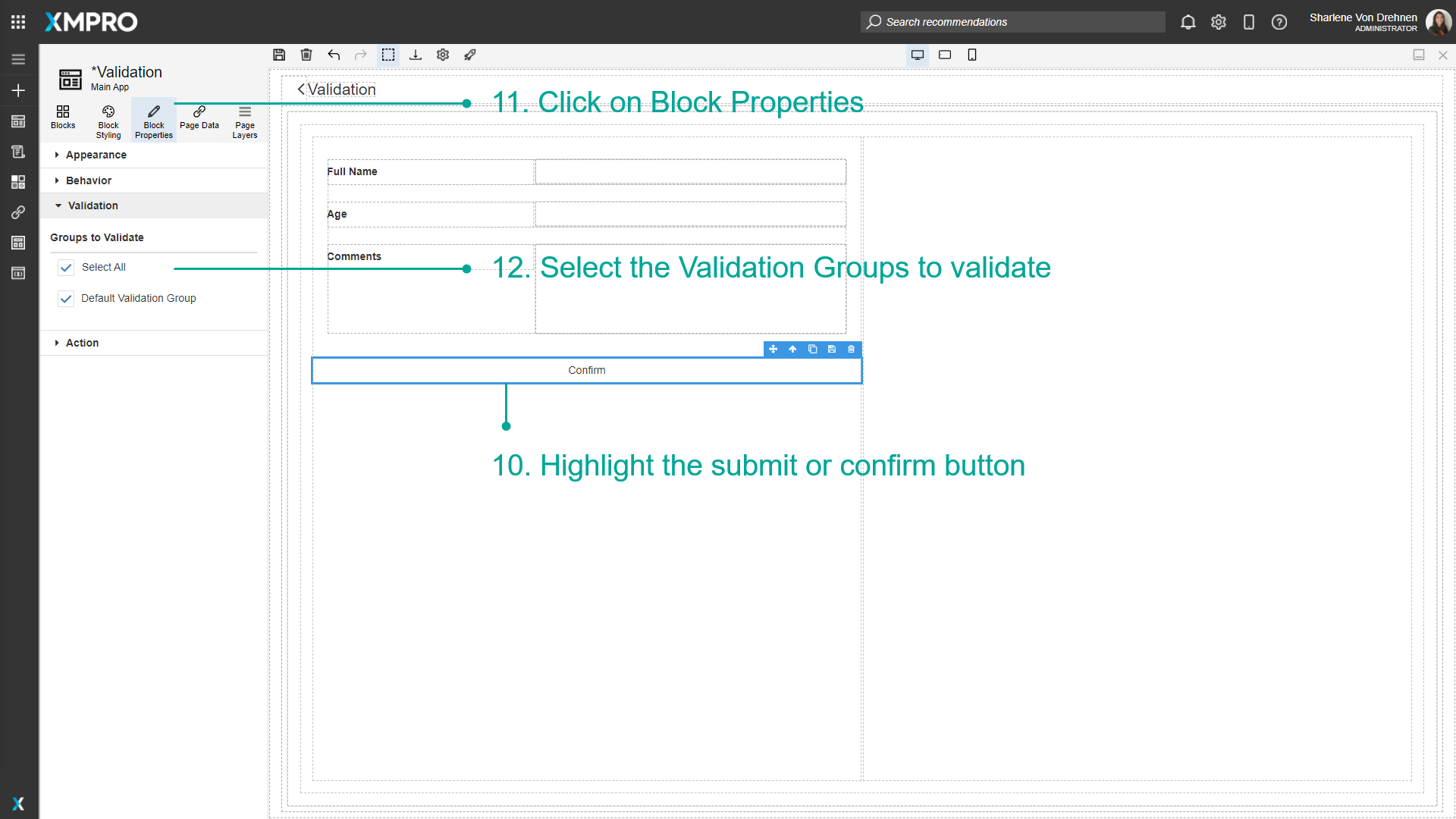
Task: Switch to the Block Properties tab
Action: [x=153, y=120]
